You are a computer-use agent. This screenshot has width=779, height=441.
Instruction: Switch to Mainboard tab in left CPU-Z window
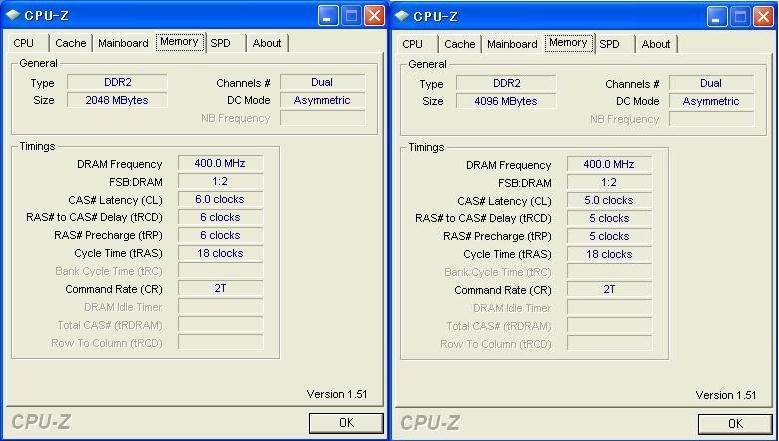pyautogui.click(x=123, y=43)
